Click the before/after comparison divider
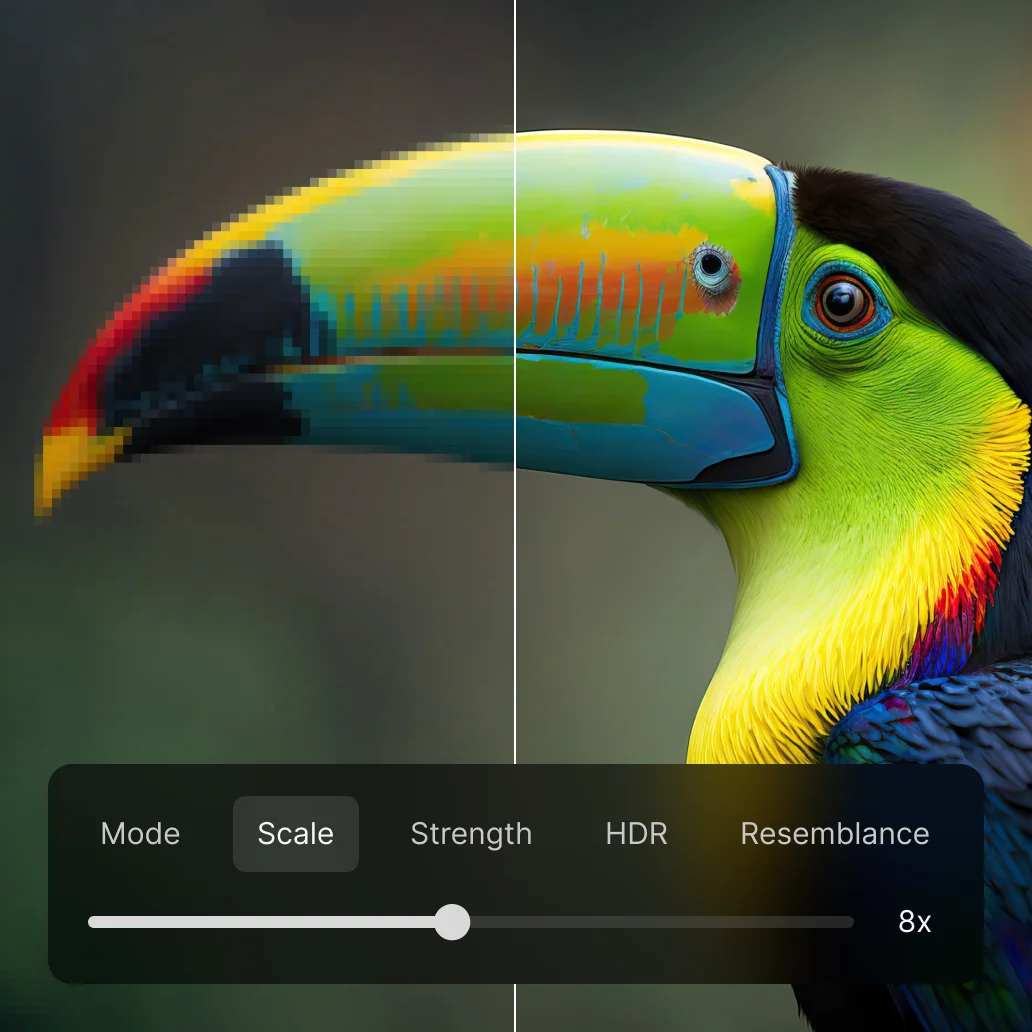Screen dimensions: 1032x1032 515,400
